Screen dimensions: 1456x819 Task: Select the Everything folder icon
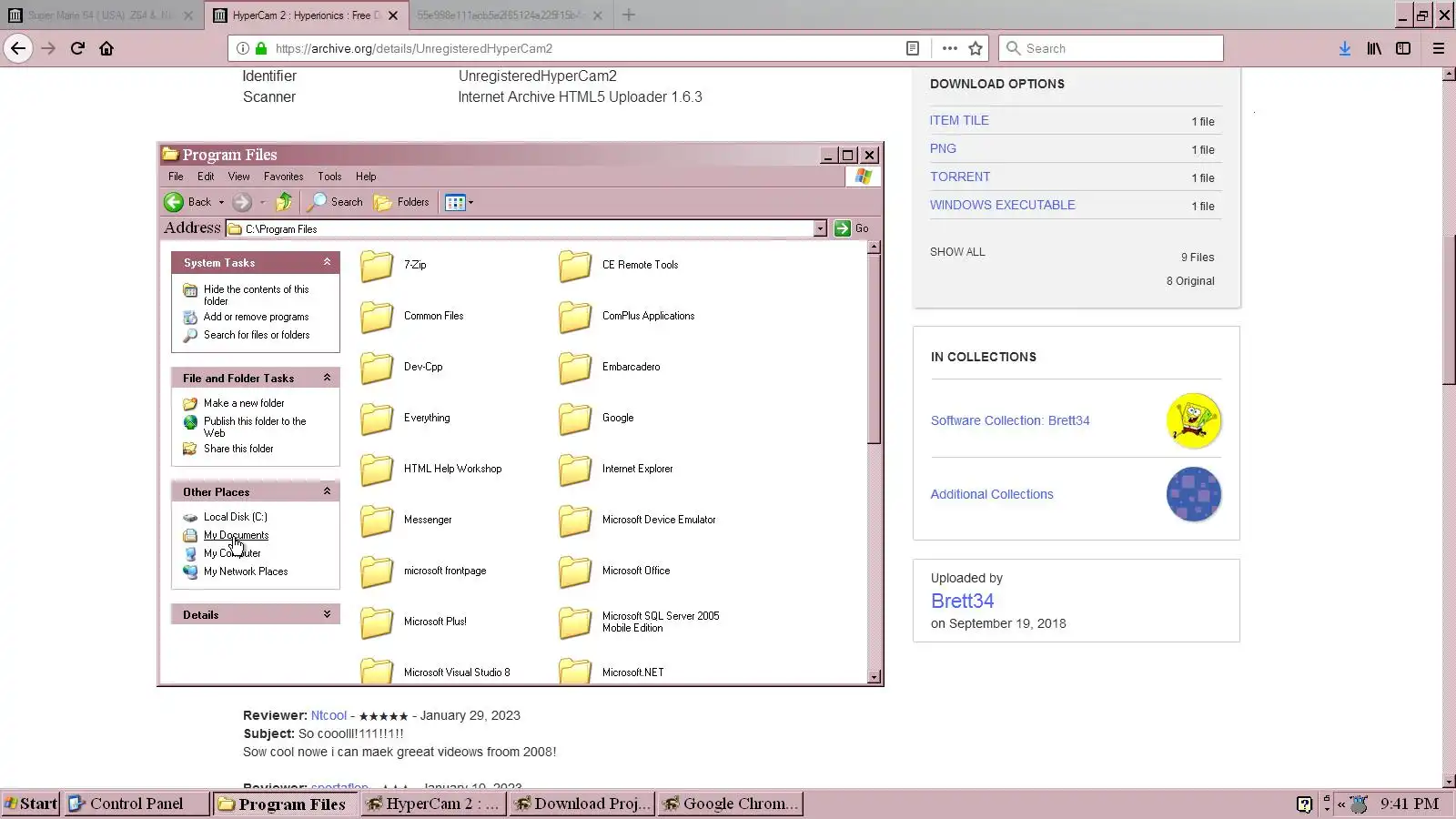(377, 419)
